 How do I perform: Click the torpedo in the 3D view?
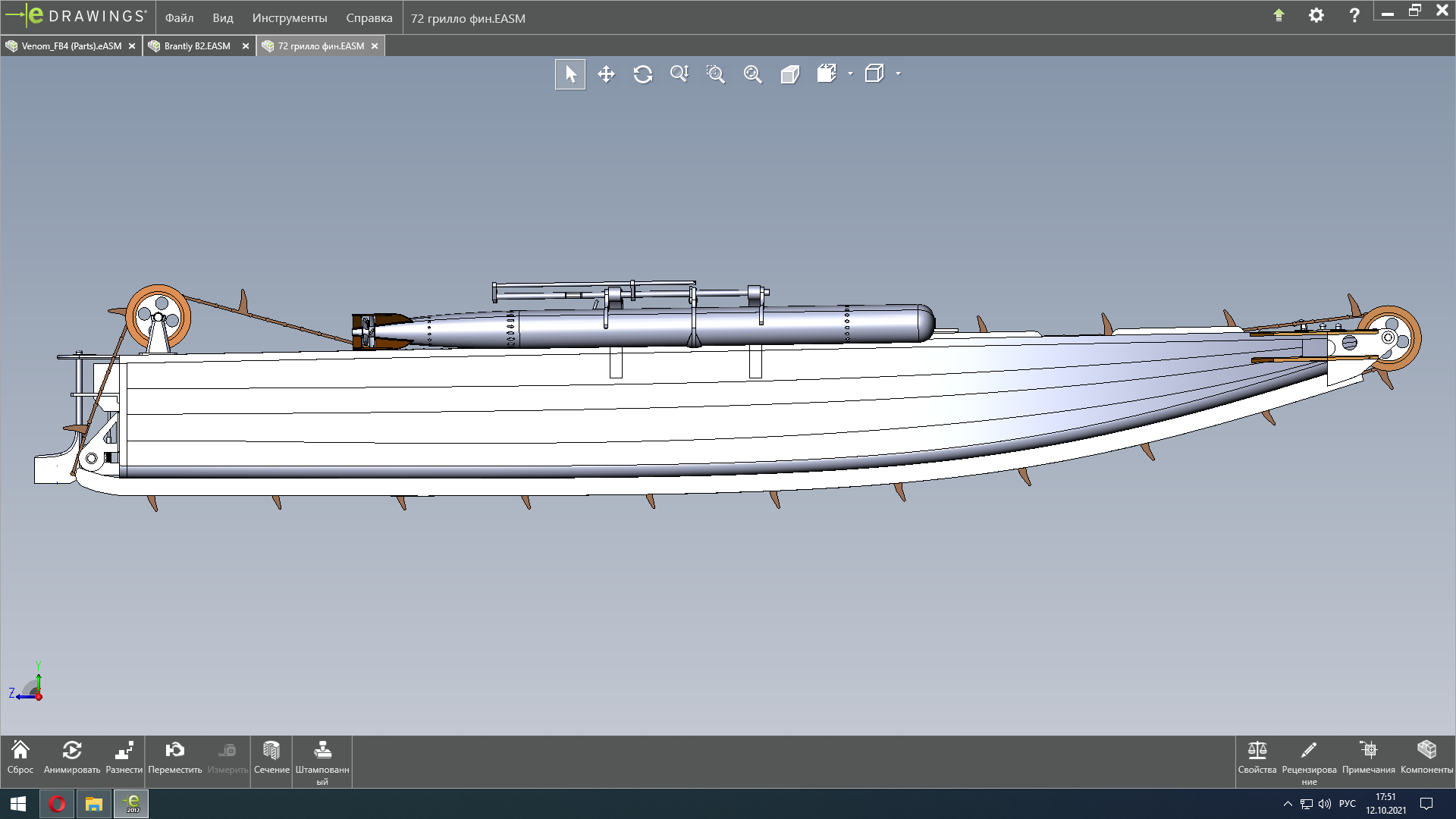643,326
